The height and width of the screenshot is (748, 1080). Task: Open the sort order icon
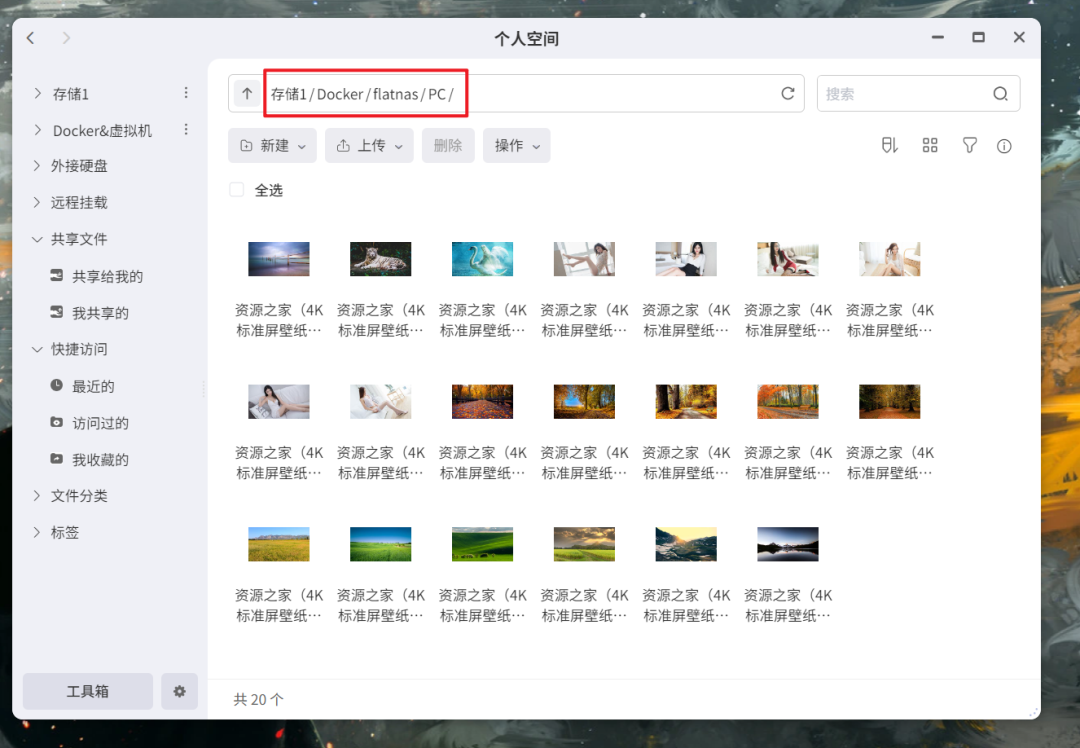tap(890, 145)
